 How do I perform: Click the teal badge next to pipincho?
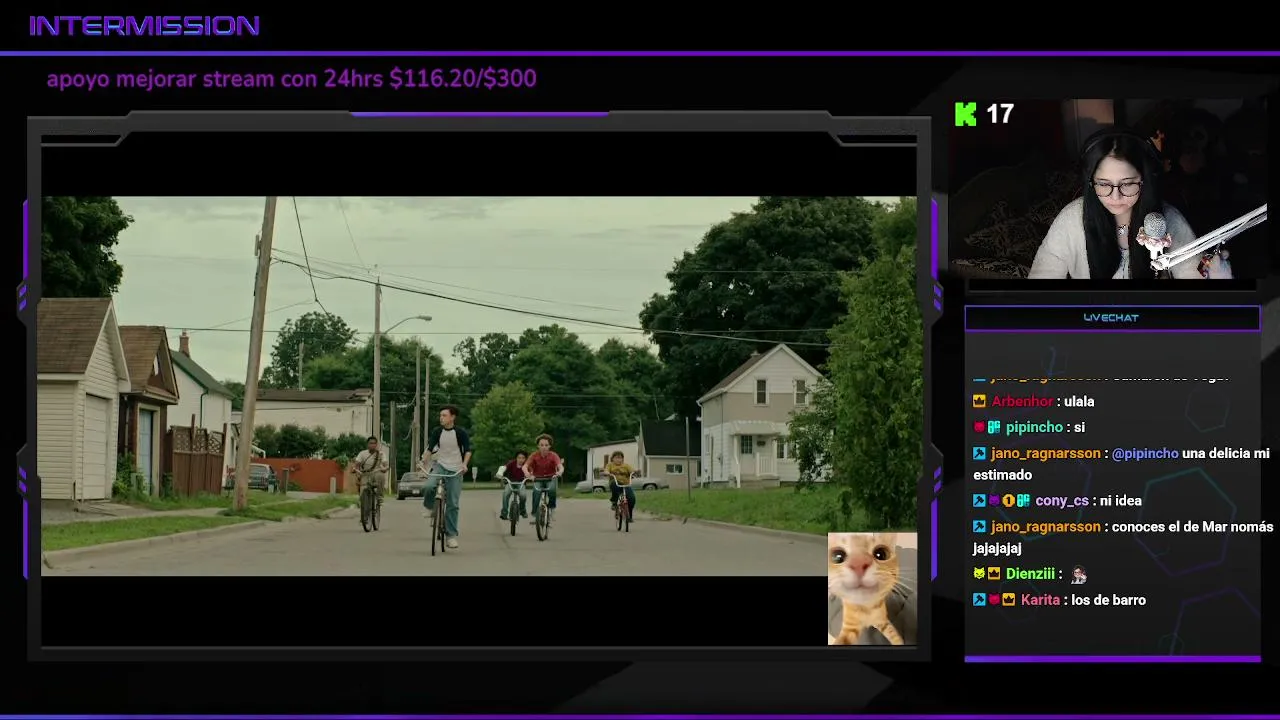click(994, 427)
